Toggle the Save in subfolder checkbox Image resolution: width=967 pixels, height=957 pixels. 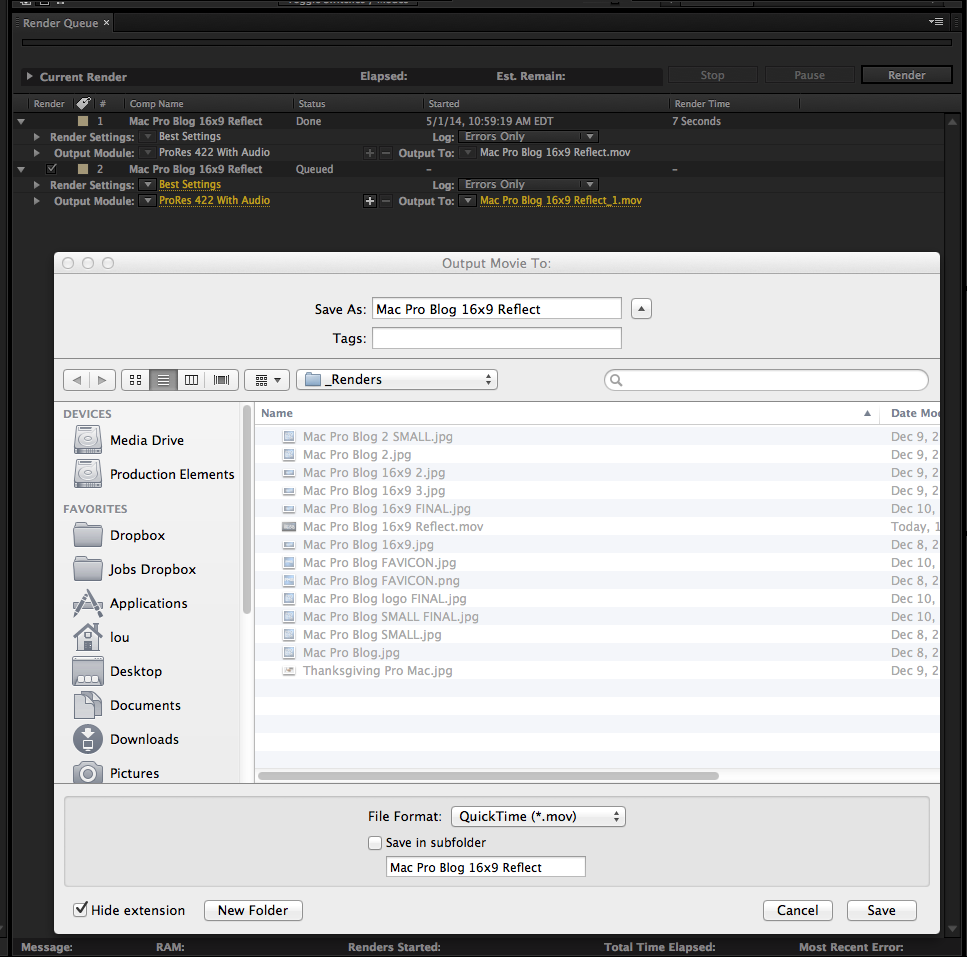point(374,843)
